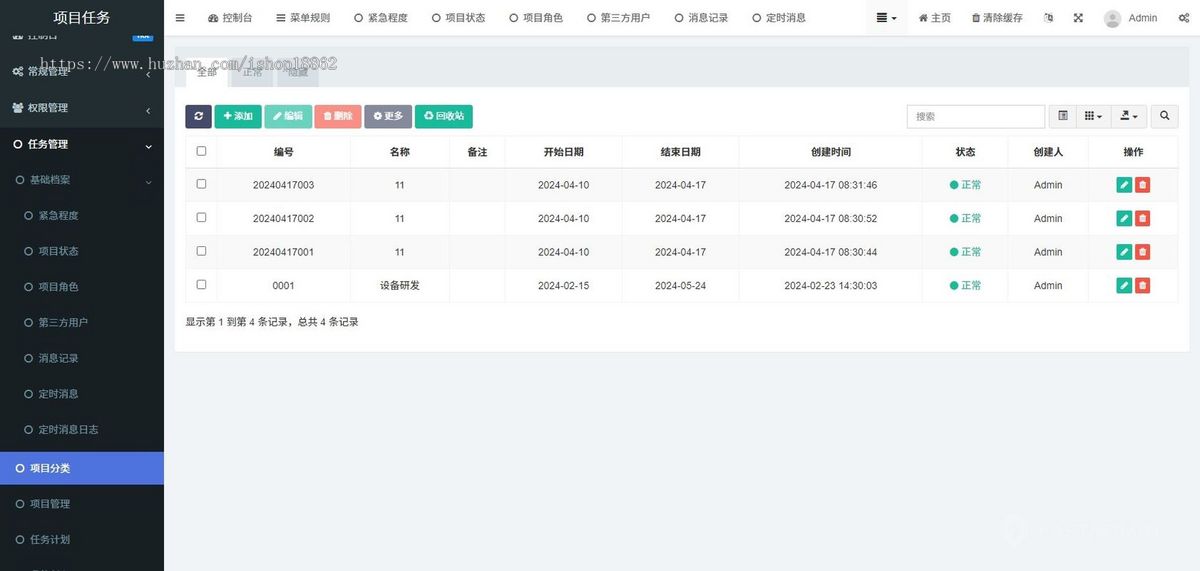Open the tab list dropdown in top bar

pyautogui.click(x=886, y=18)
